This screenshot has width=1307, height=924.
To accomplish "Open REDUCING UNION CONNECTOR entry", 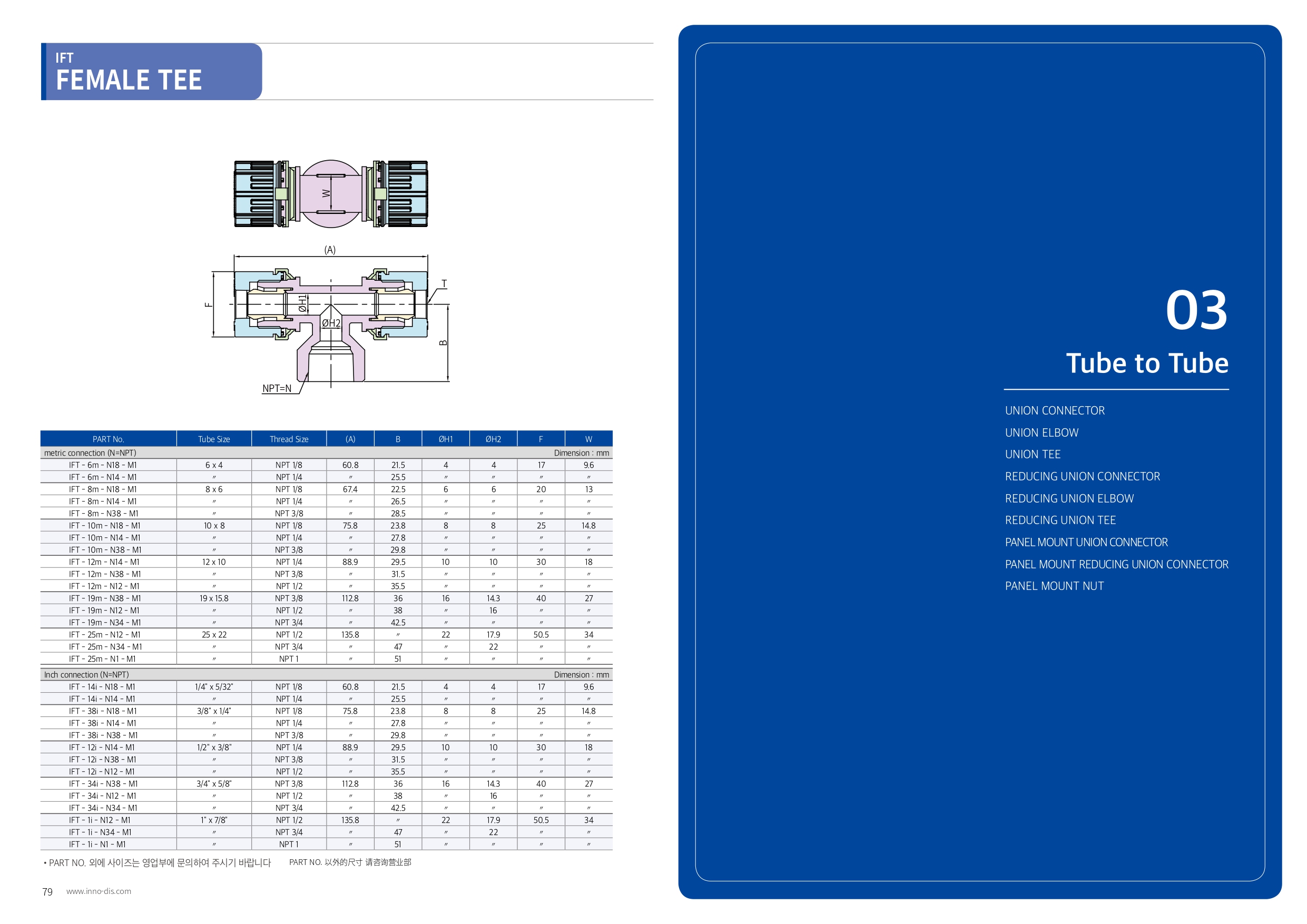I will (x=1082, y=477).
